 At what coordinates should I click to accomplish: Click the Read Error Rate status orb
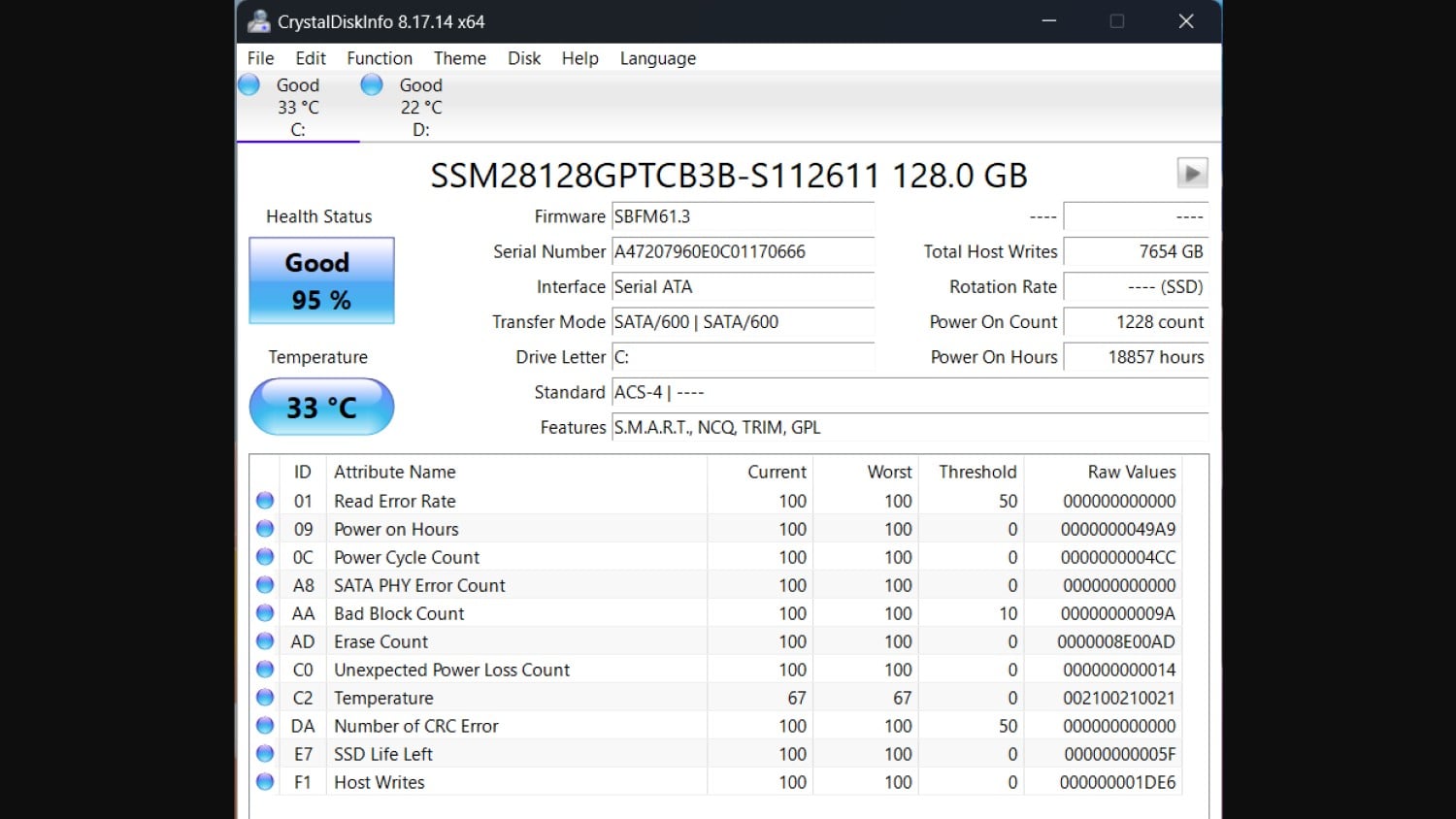[265, 501]
